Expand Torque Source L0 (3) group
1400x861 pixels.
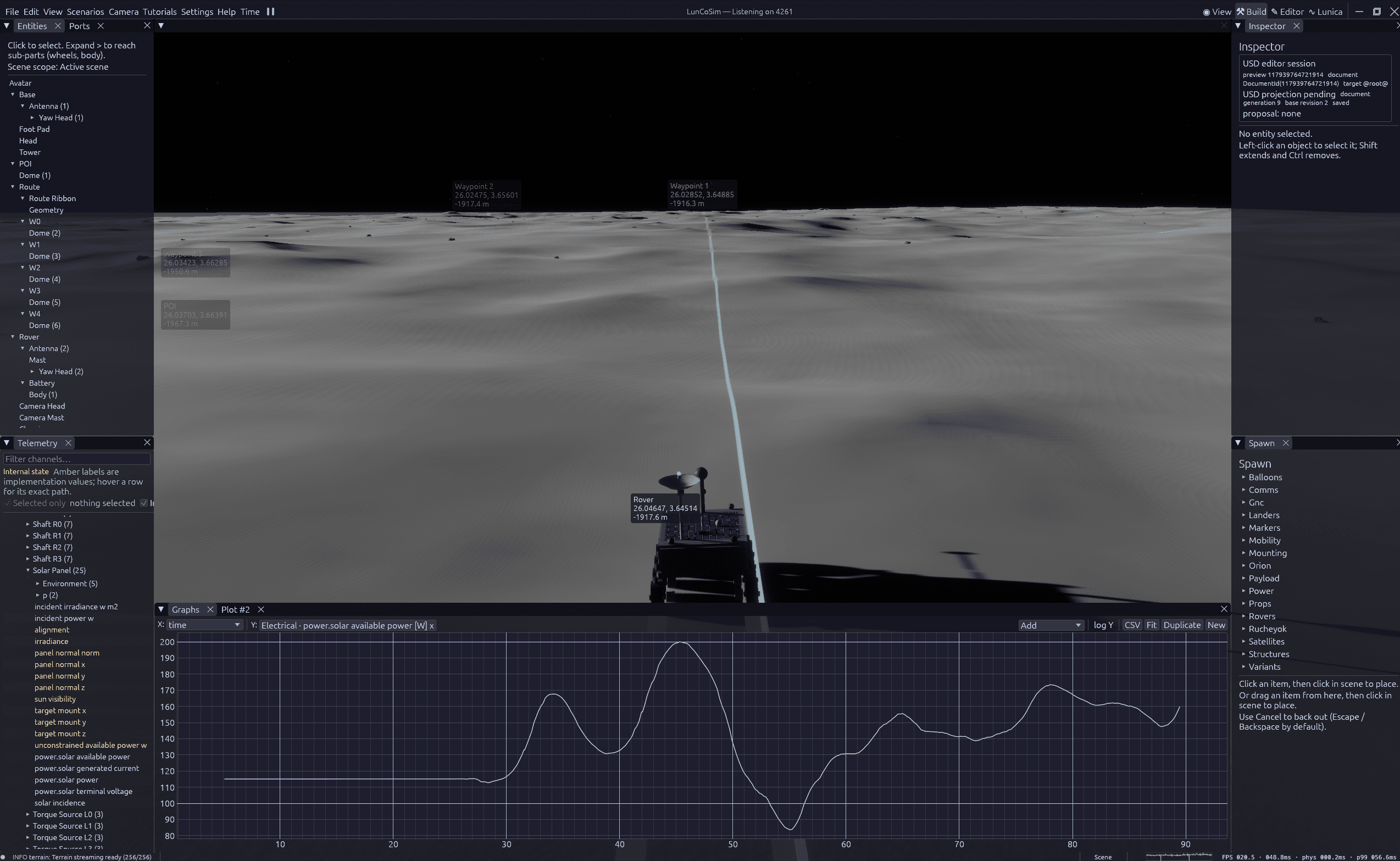click(28, 814)
